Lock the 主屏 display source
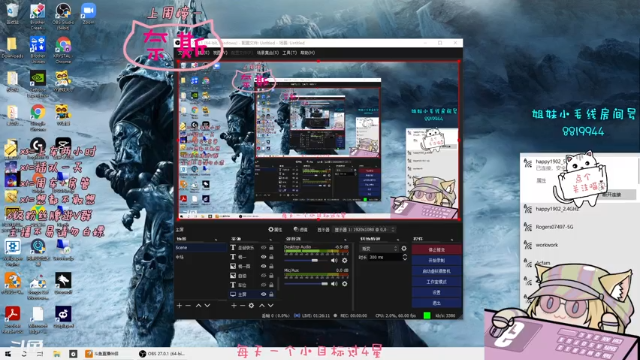 pyautogui.click(x=271, y=294)
